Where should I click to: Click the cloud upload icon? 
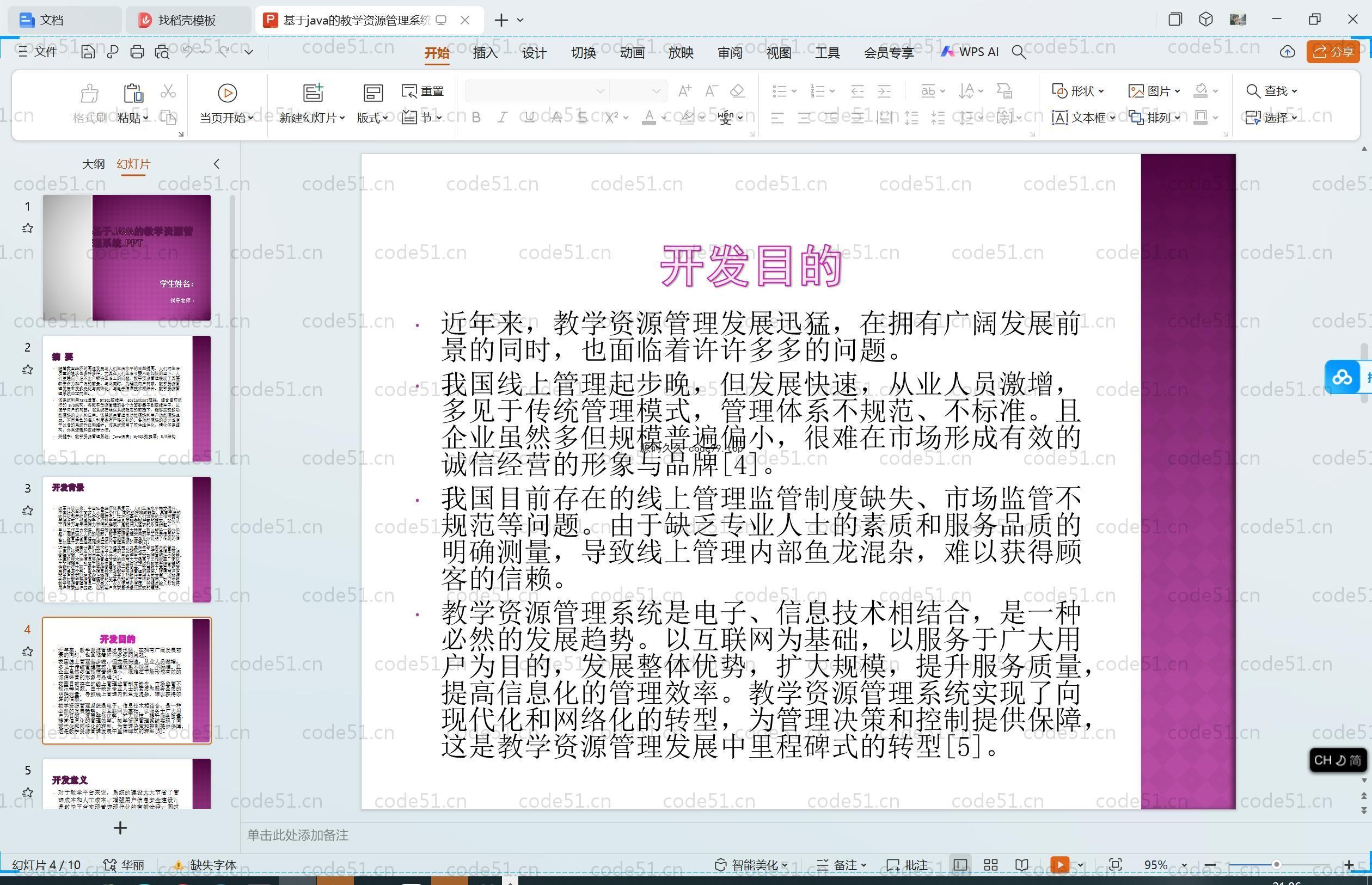point(1288,52)
